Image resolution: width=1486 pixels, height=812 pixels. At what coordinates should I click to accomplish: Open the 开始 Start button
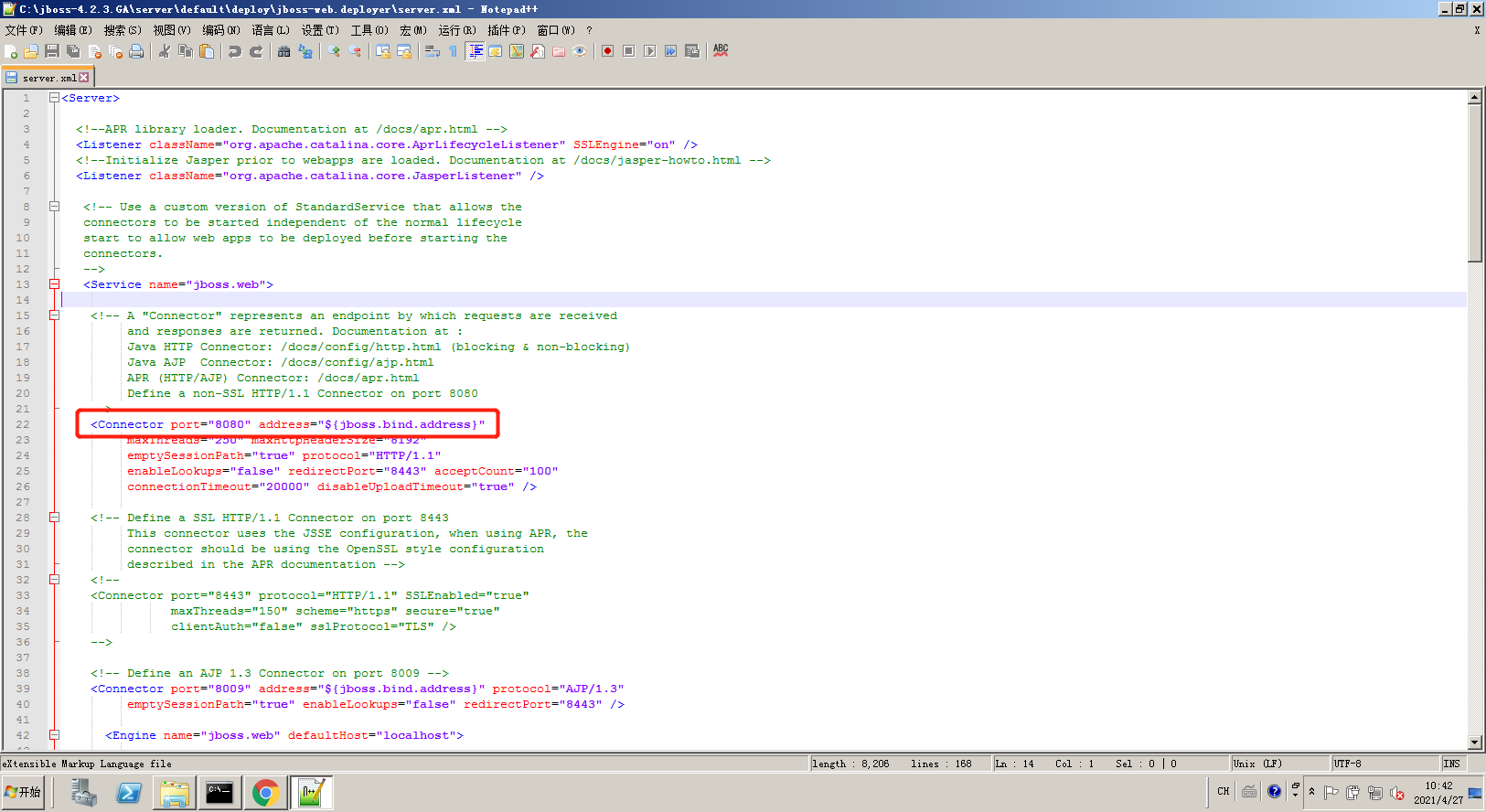pyautogui.click(x=24, y=792)
